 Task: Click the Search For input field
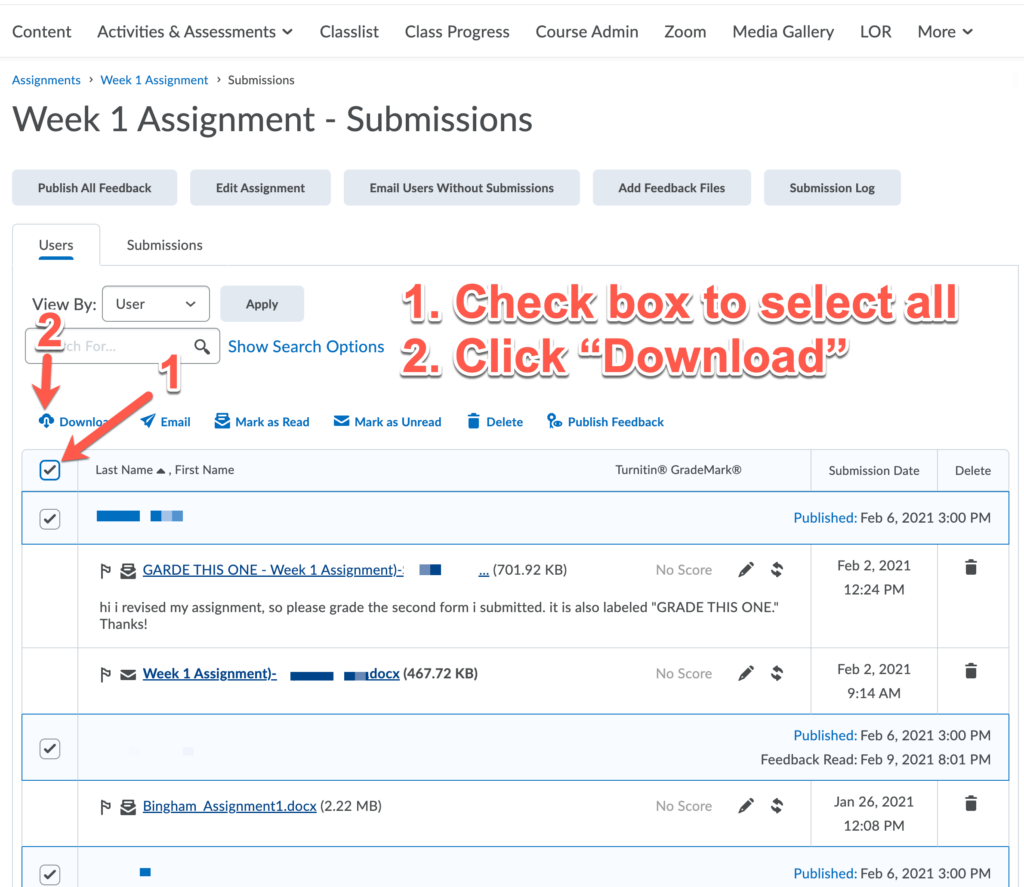point(110,347)
